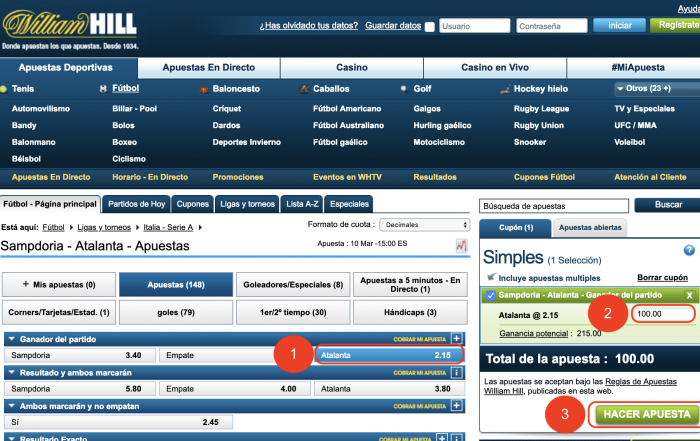
Task: Open the Fútbol Americano sport link
Action: pos(347,109)
